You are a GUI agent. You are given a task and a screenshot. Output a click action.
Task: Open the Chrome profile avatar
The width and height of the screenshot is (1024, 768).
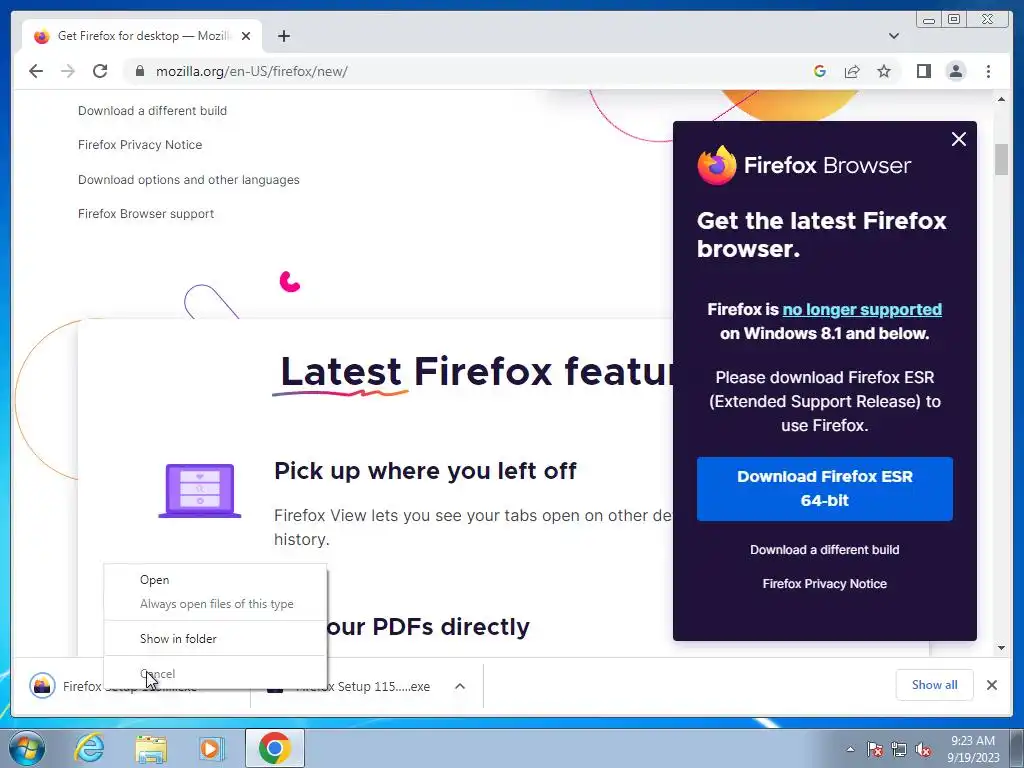coord(956,71)
